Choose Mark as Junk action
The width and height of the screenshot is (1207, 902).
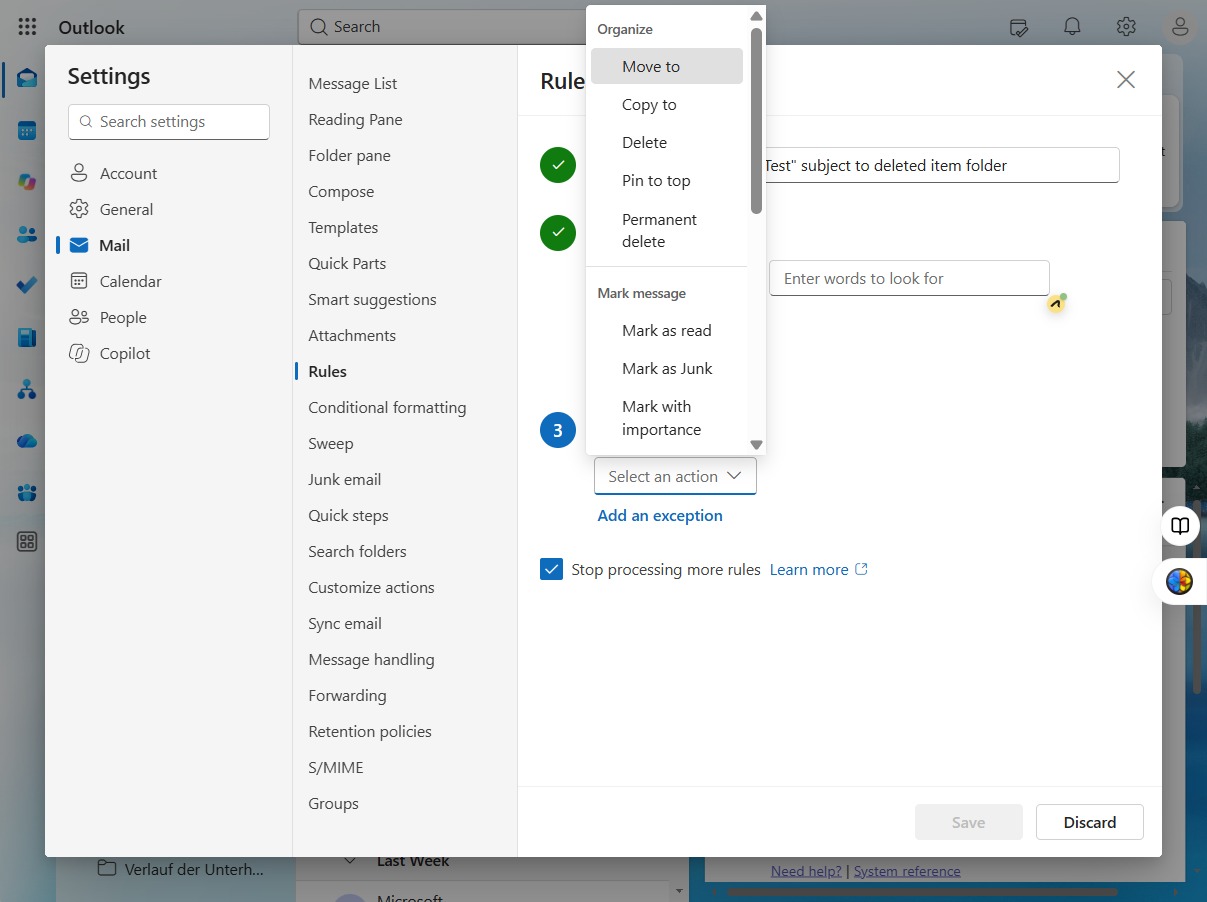[667, 368]
